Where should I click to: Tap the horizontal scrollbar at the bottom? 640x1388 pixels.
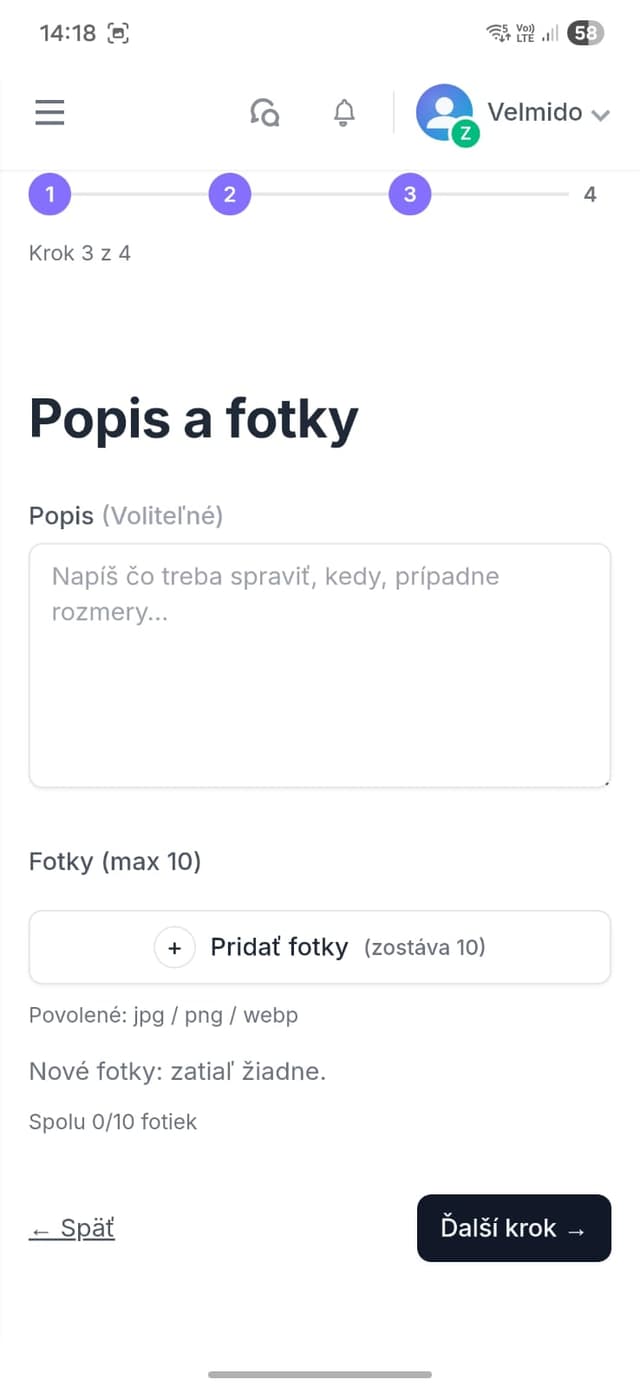[320, 1373]
